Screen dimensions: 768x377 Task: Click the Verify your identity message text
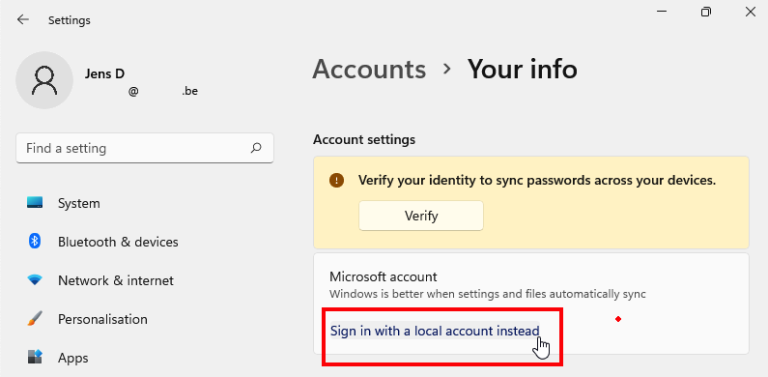coord(537,180)
